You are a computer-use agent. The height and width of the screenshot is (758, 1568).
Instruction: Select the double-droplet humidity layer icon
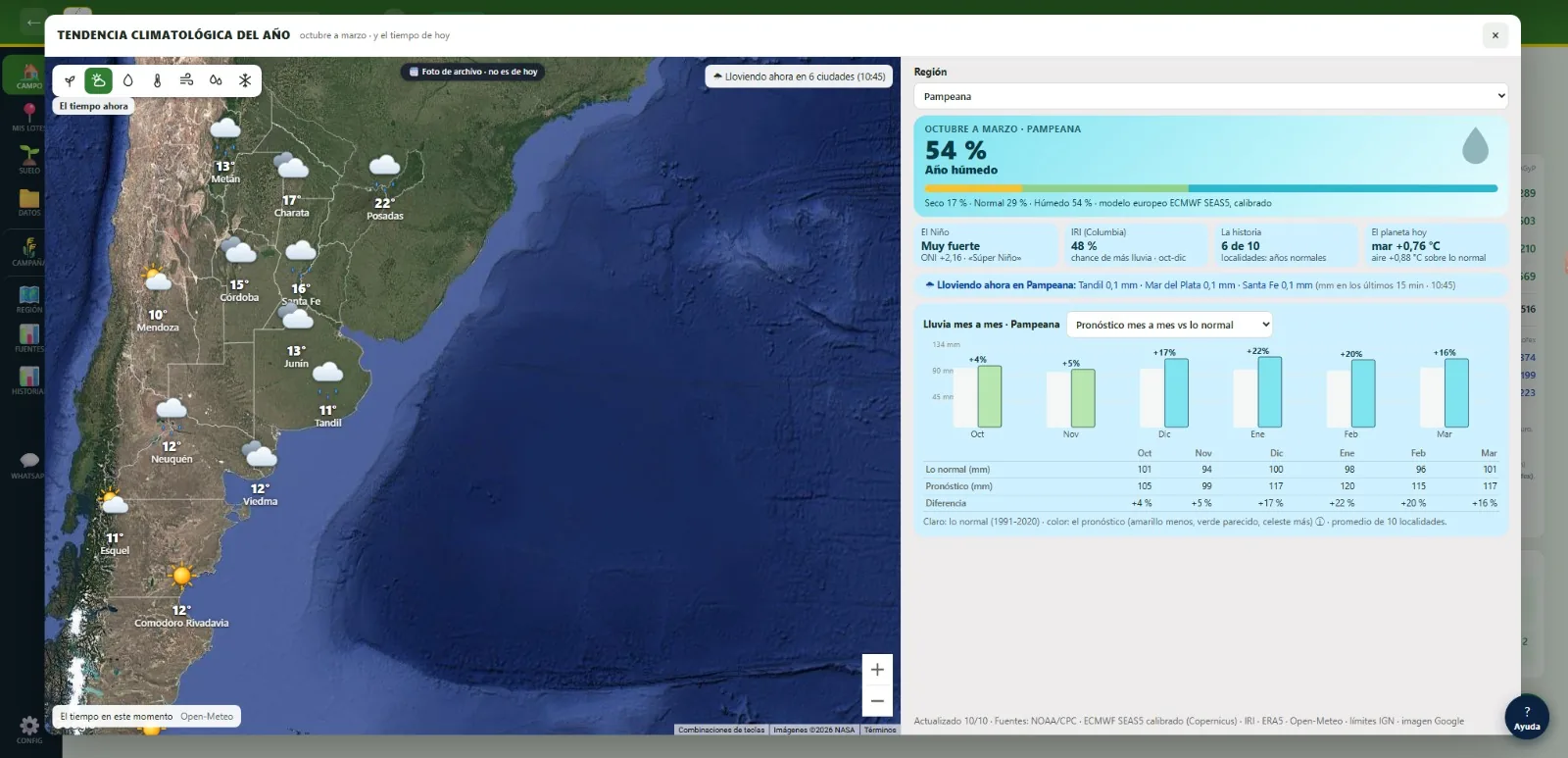point(216,80)
